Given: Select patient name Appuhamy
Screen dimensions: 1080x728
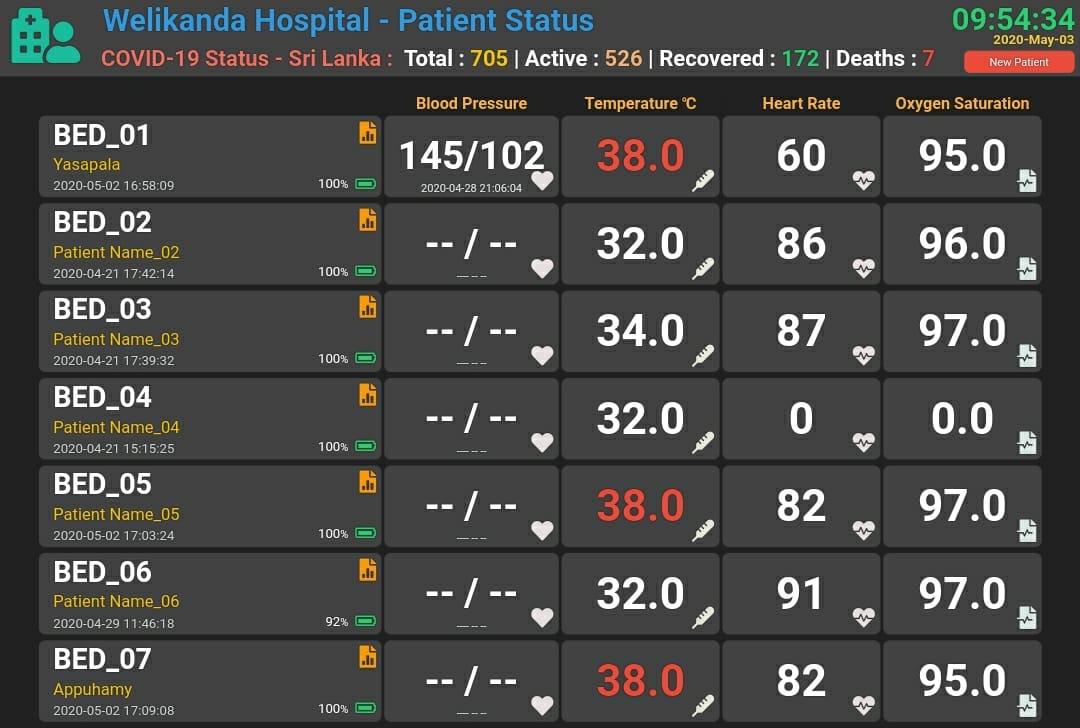Looking at the screenshot, I should [x=93, y=689].
